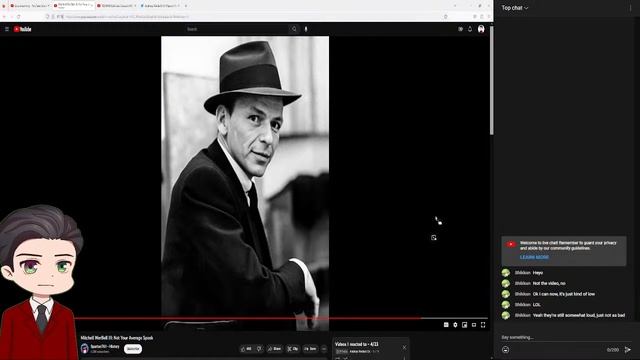The image size is (640, 360).
Task: Toggle subtitles in the video player
Action: (446, 325)
